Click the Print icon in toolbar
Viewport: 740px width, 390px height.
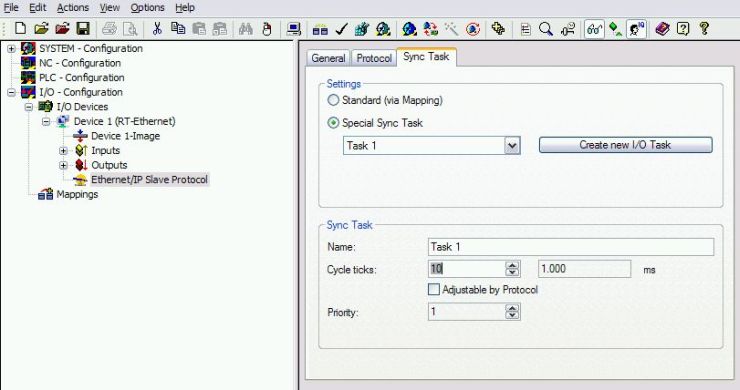click(x=109, y=29)
